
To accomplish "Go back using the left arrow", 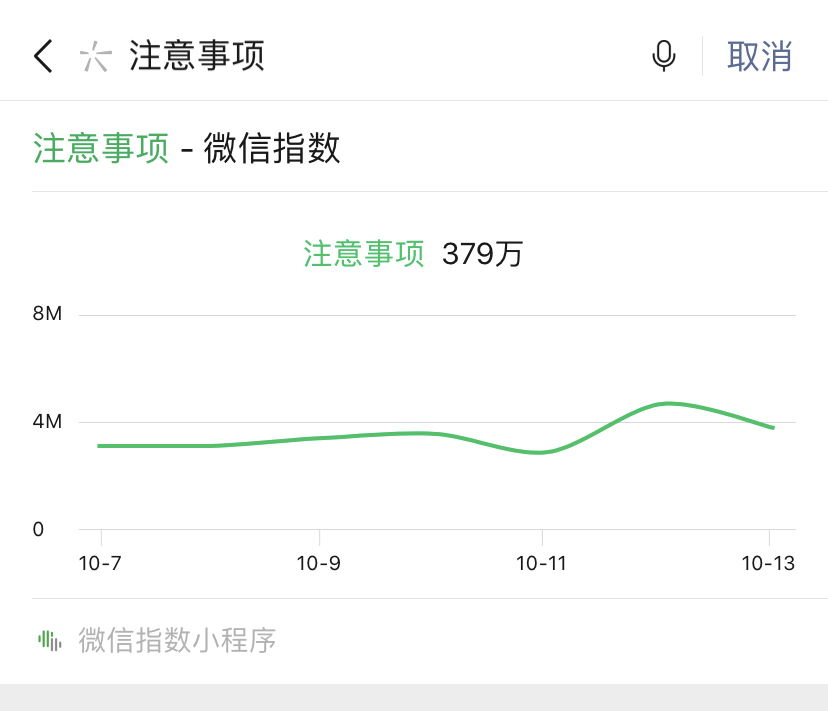I will click(43, 56).
